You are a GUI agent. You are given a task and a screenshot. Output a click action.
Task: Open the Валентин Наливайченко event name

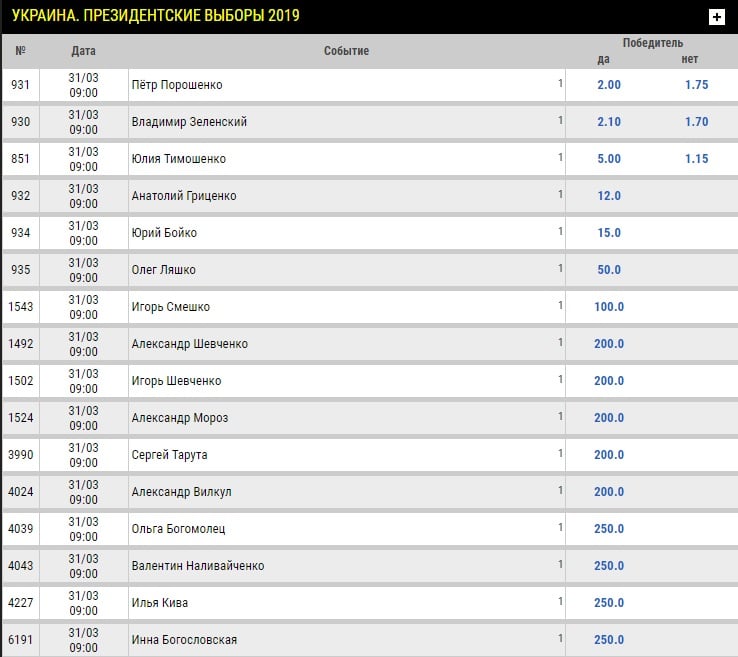(198, 566)
